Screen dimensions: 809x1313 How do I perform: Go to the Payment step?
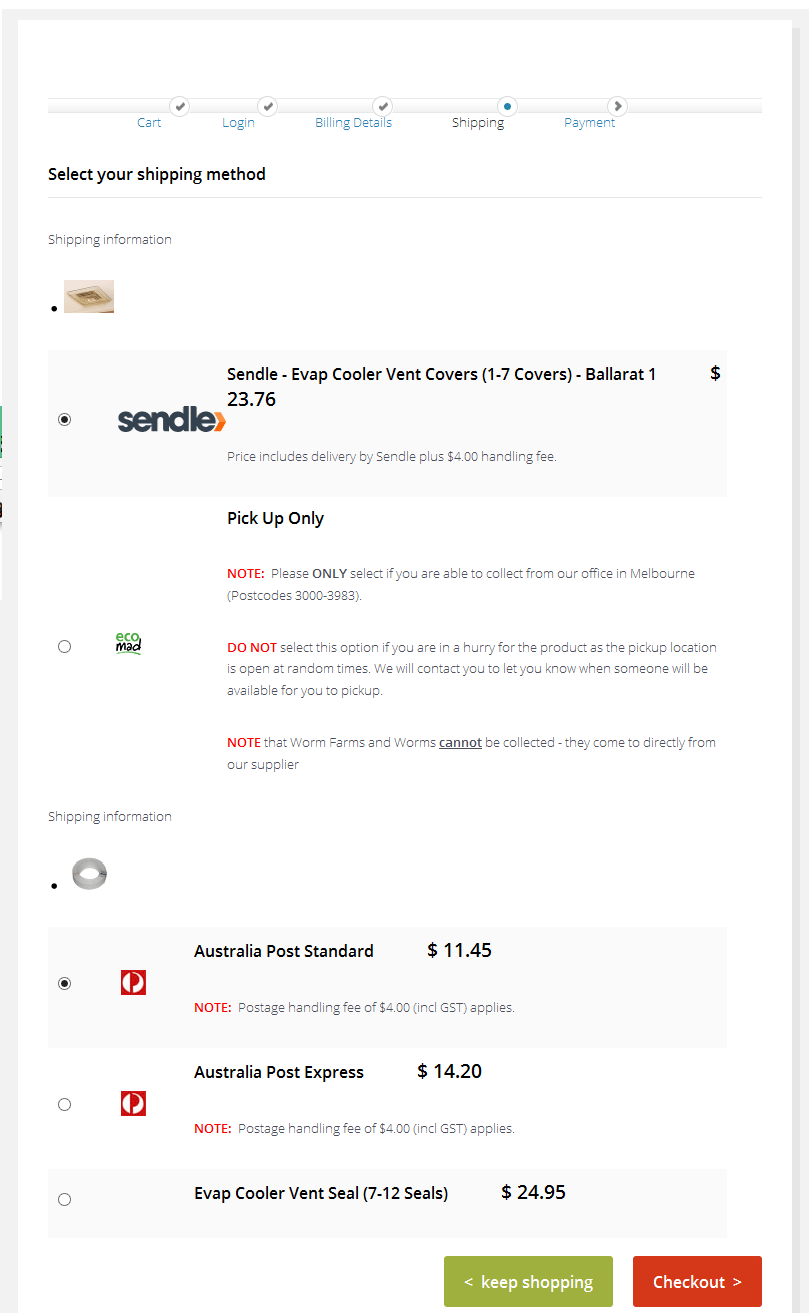589,123
